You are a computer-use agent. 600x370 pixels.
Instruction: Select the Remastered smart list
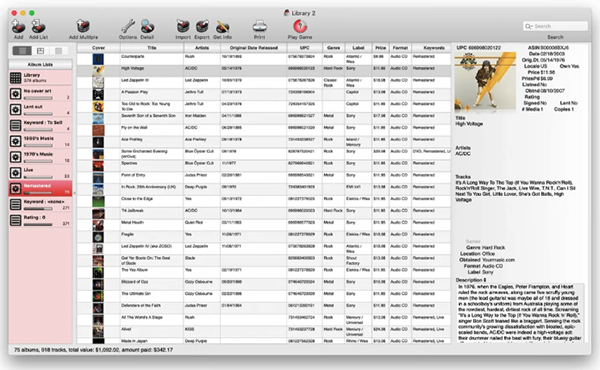40,188
